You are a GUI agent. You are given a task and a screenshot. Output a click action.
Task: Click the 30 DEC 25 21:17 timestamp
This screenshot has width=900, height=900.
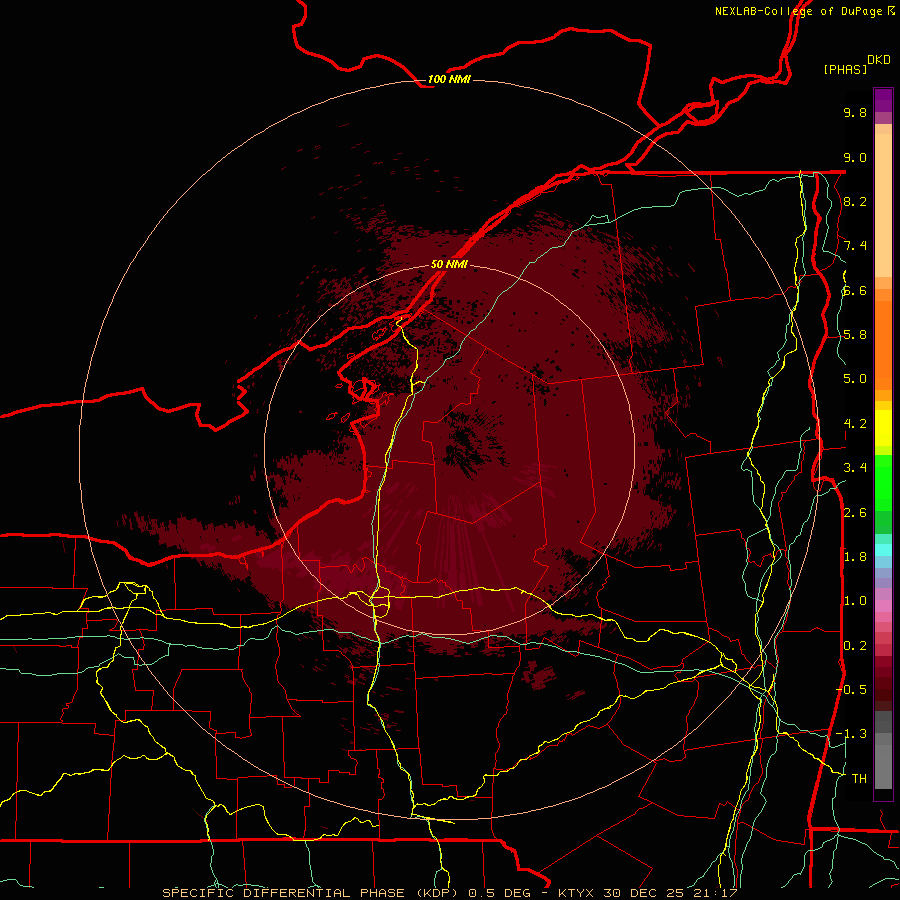pyautogui.click(x=670, y=893)
